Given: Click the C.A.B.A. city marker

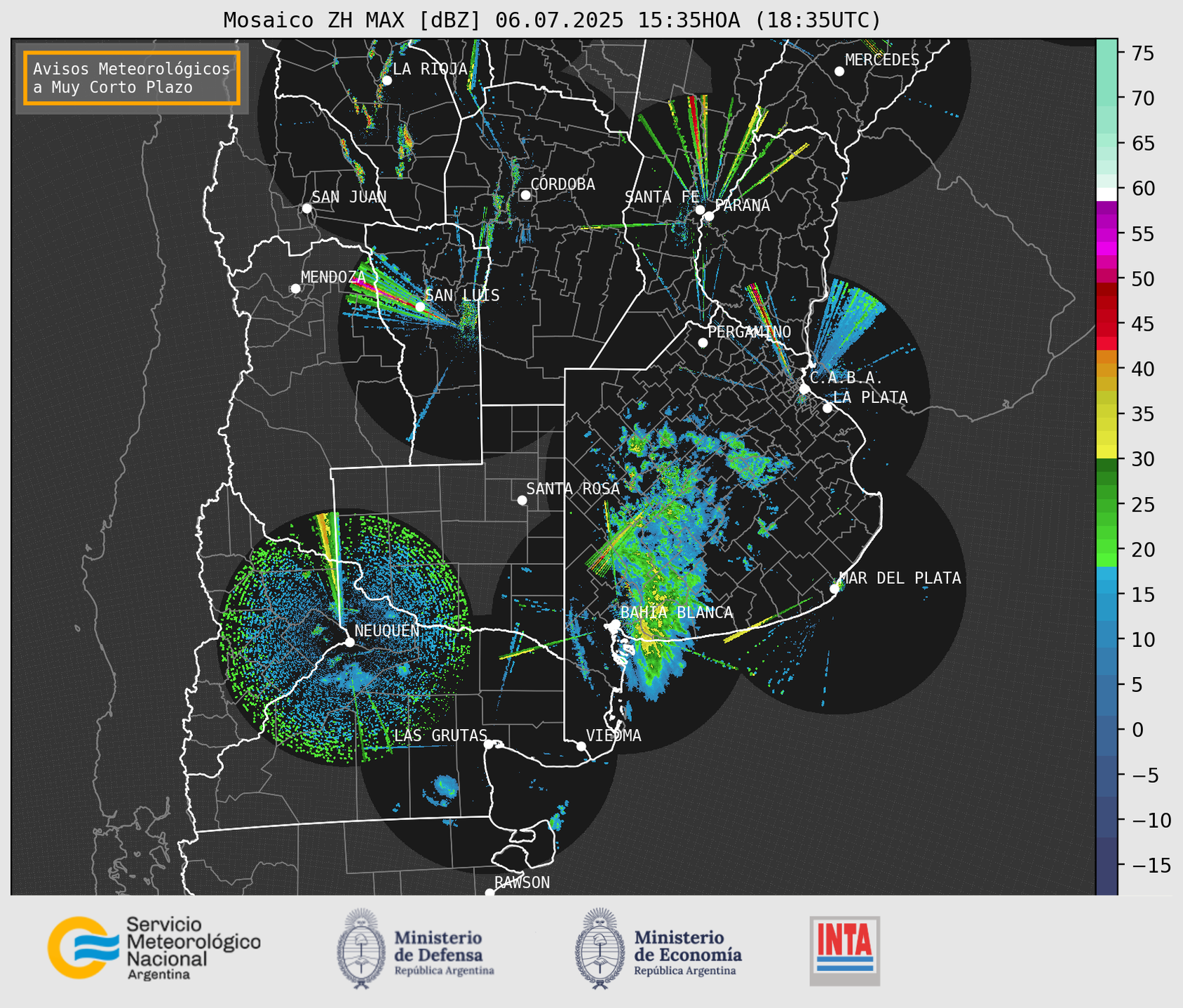Looking at the screenshot, I should (x=804, y=388).
